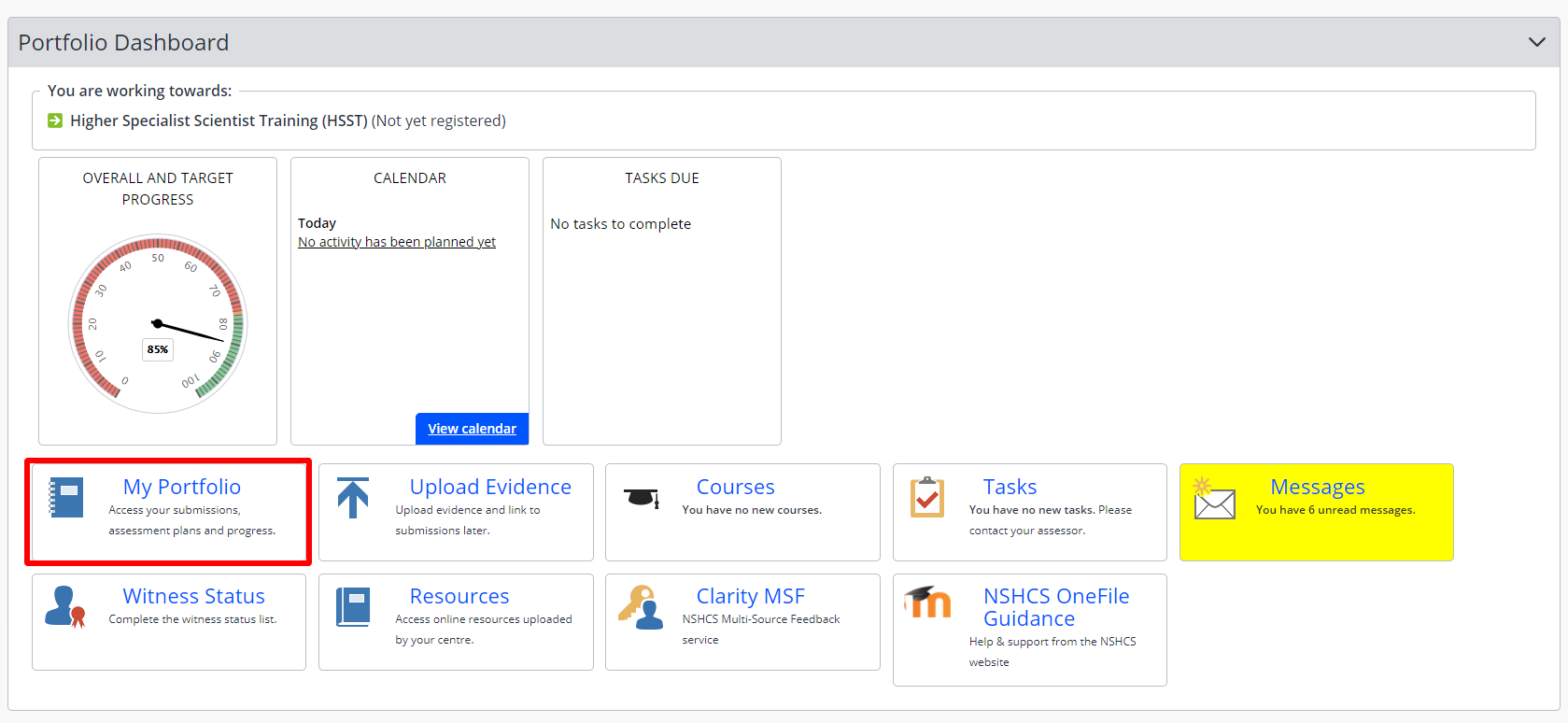1568x723 pixels.
Task: Open Messages heading with unread messages
Action: click(1318, 487)
